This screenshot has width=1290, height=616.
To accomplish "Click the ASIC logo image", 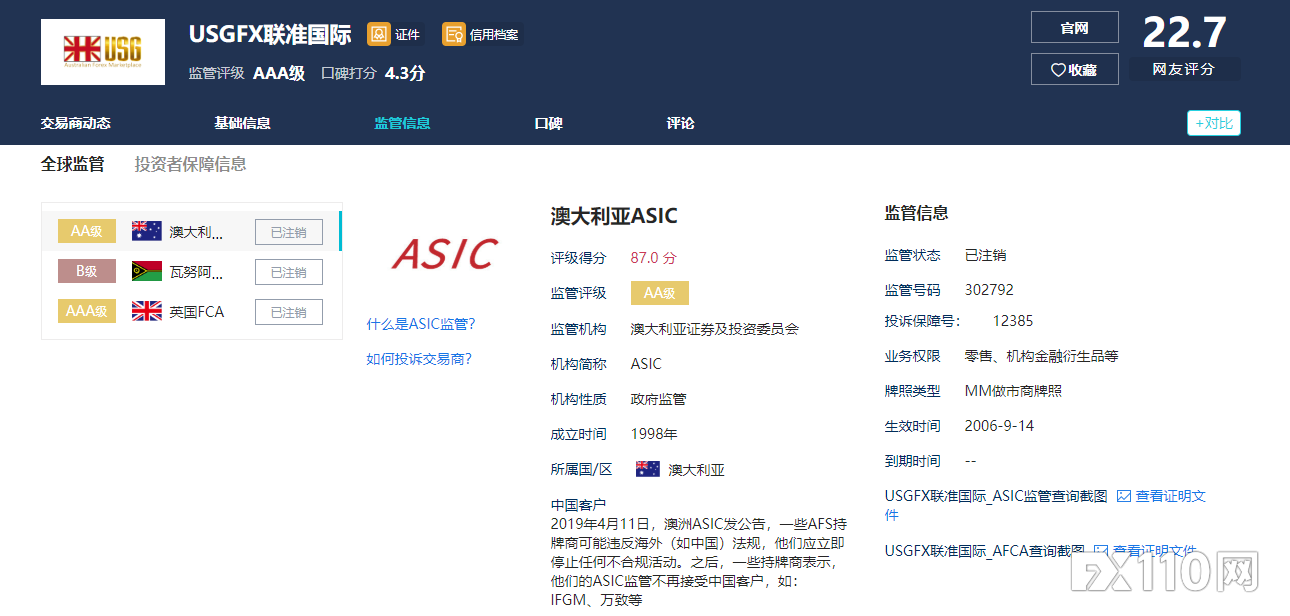I will click(x=445, y=254).
